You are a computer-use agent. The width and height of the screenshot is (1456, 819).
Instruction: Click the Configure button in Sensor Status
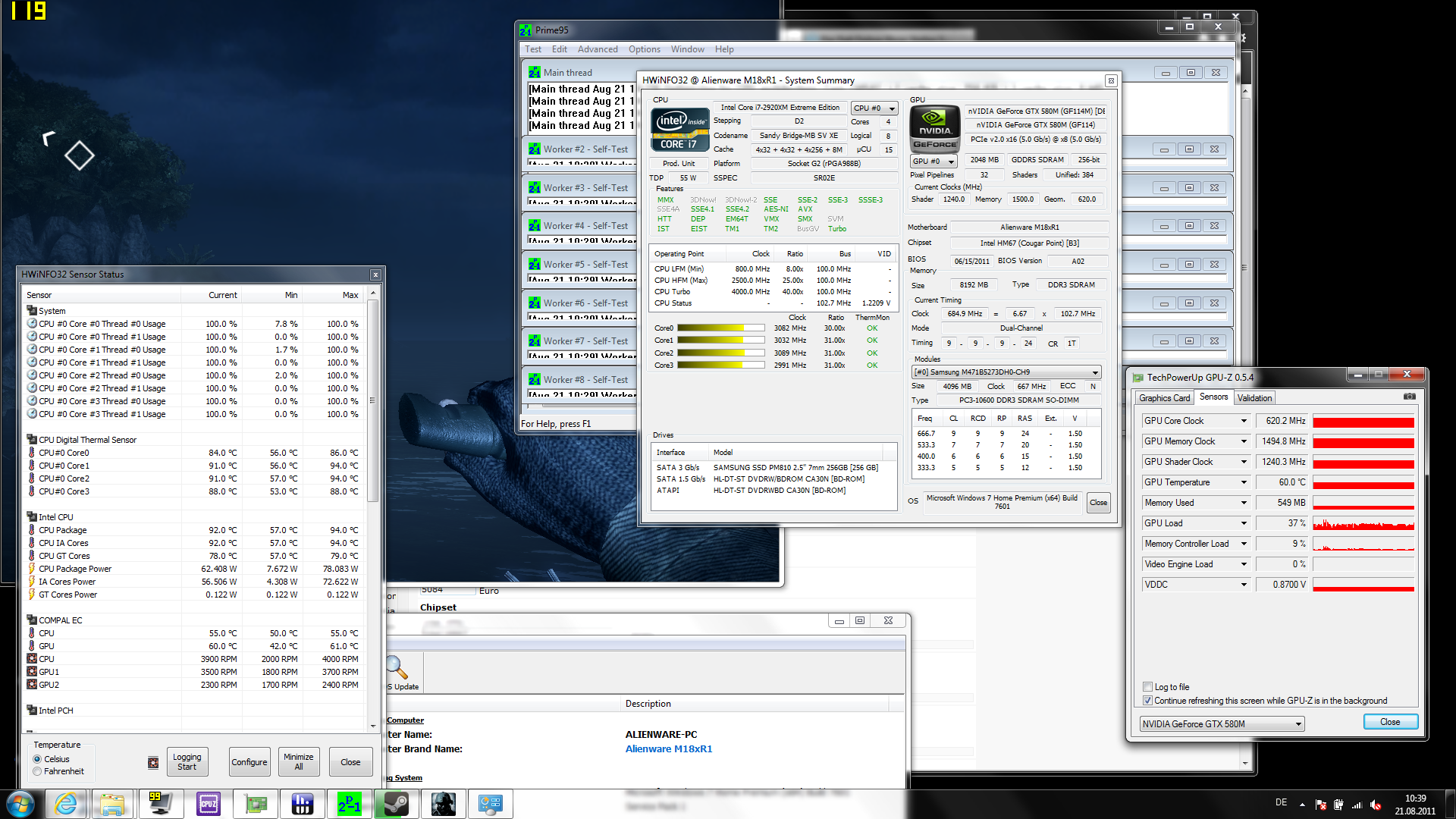pos(249,762)
